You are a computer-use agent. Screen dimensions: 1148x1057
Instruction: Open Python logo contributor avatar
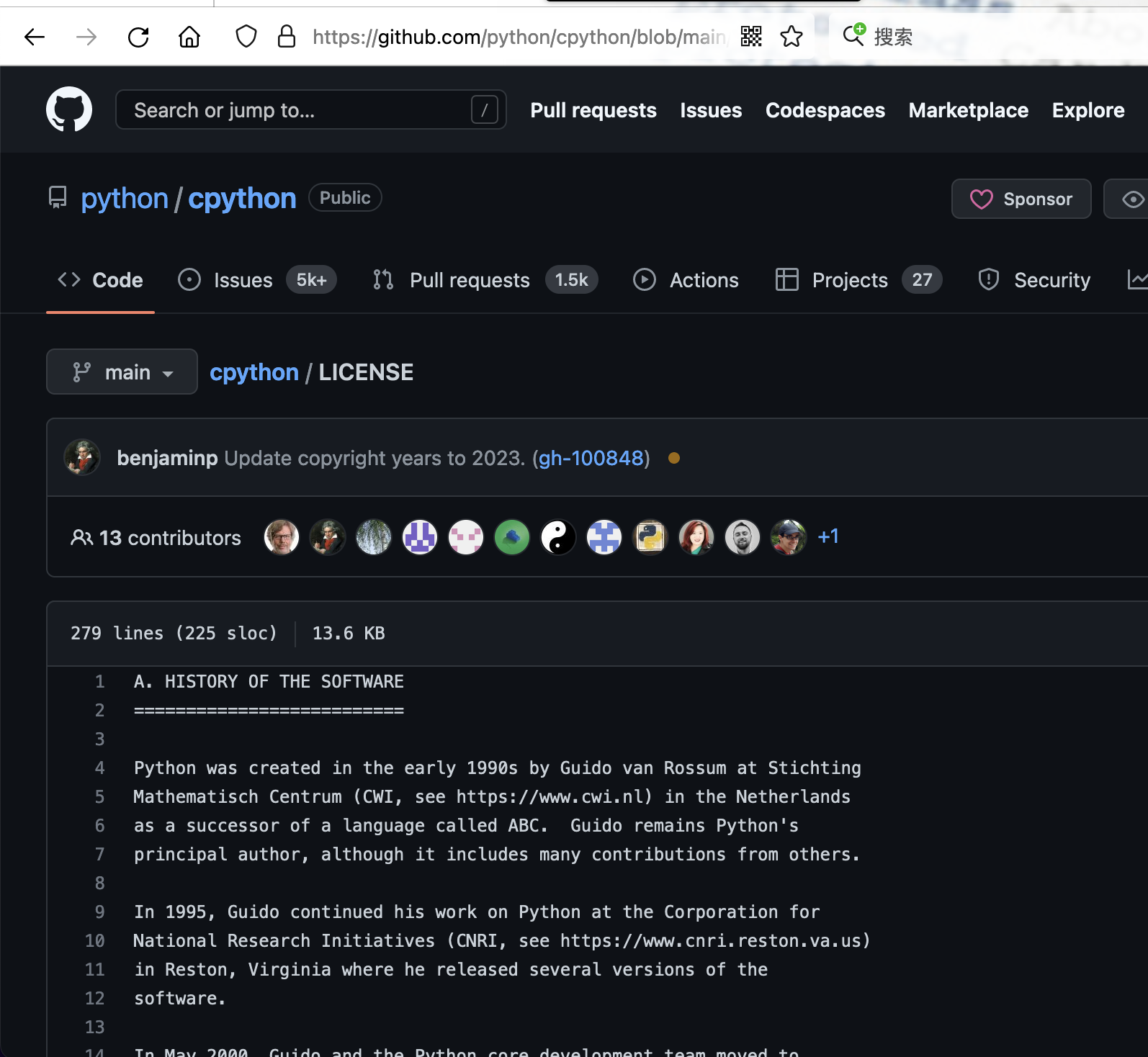[650, 537]
